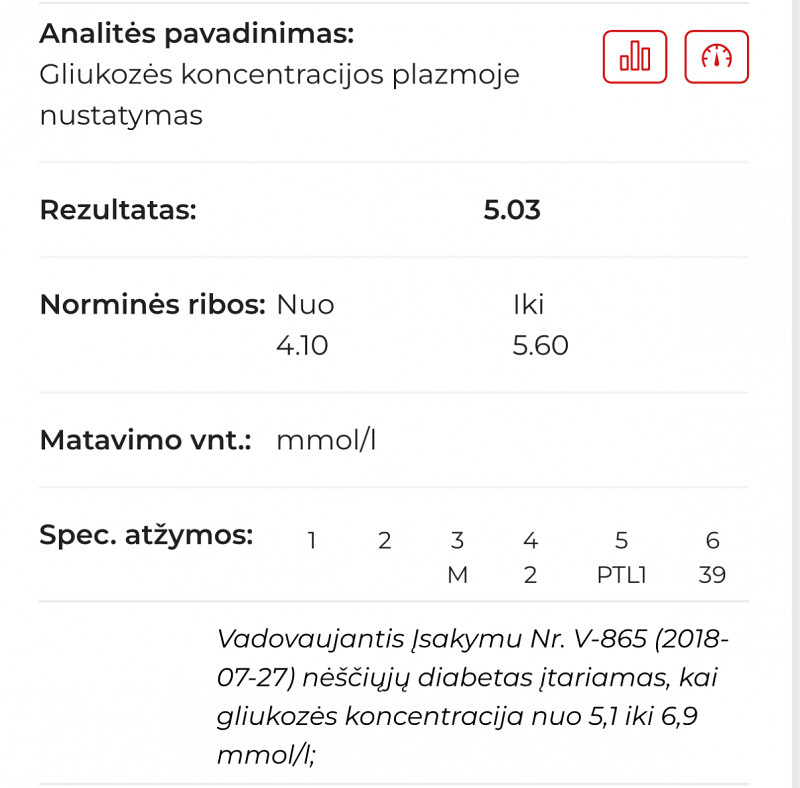
Task: Click the gauge indicator icon
Action: click(x=716, y=58)
